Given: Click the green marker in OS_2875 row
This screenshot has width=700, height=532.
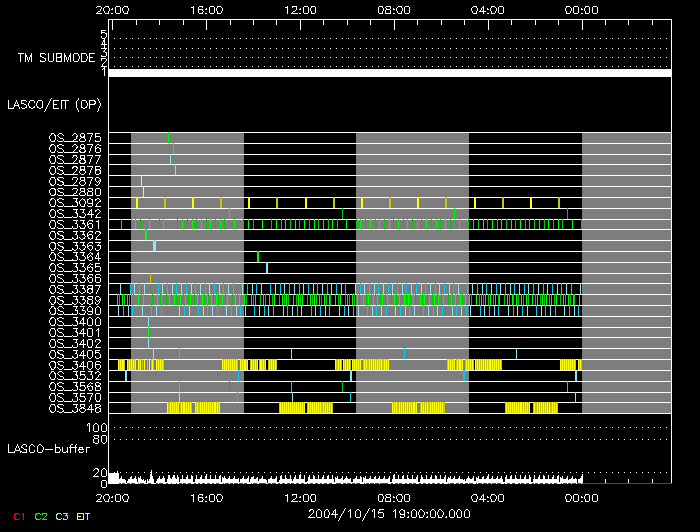Looking at the screenshot, I should coord(168,137).
